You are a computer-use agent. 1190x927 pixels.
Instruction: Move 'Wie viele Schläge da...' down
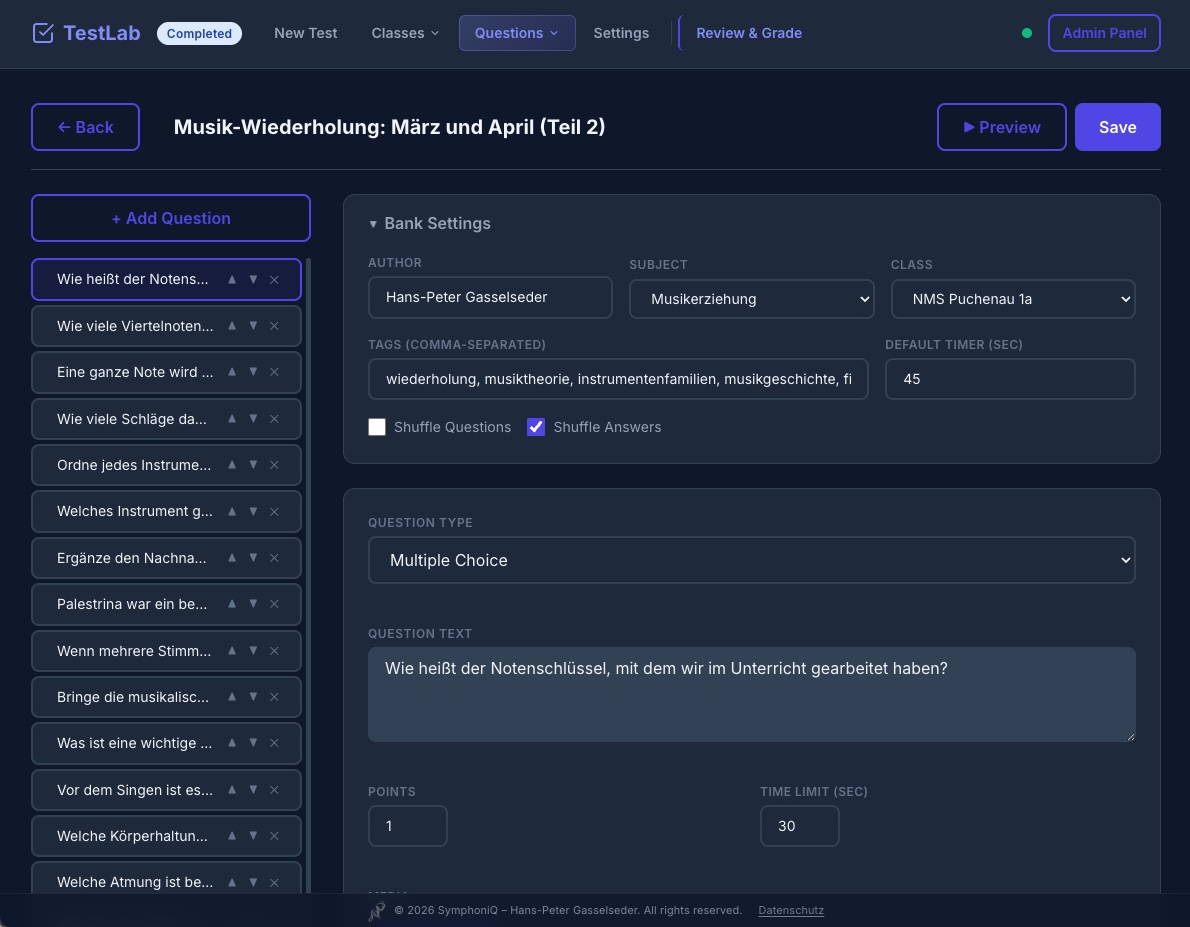(253, 419)
